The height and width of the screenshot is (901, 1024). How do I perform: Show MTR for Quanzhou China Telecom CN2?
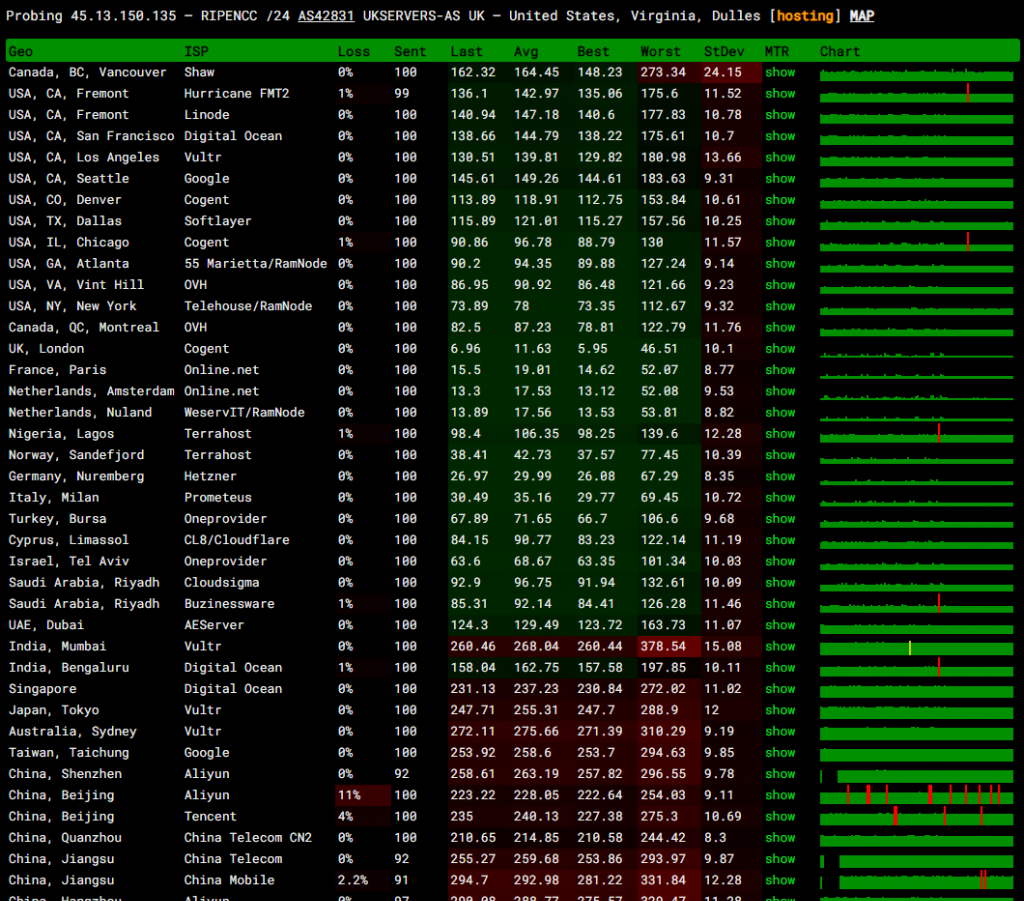click(780, 838)
